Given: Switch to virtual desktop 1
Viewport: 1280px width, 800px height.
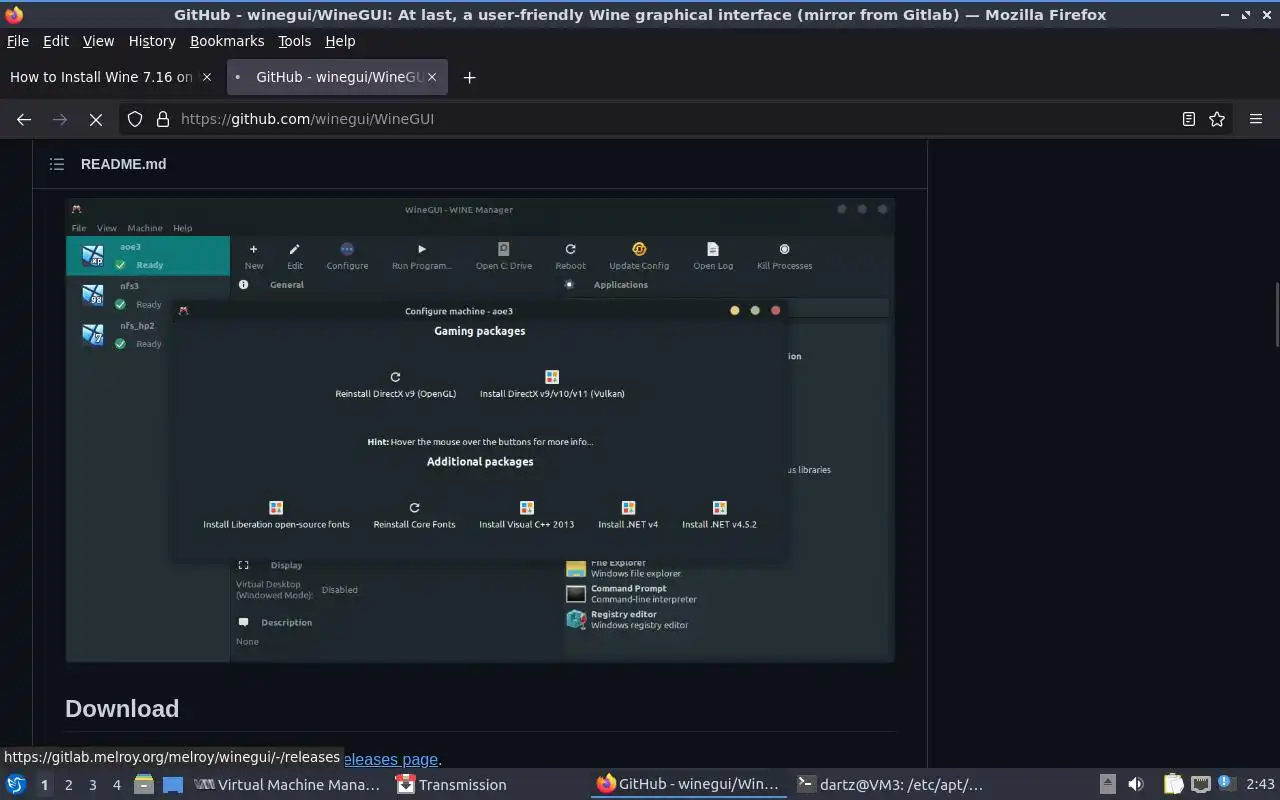Looking at the screenshot, I should (44, 785).
